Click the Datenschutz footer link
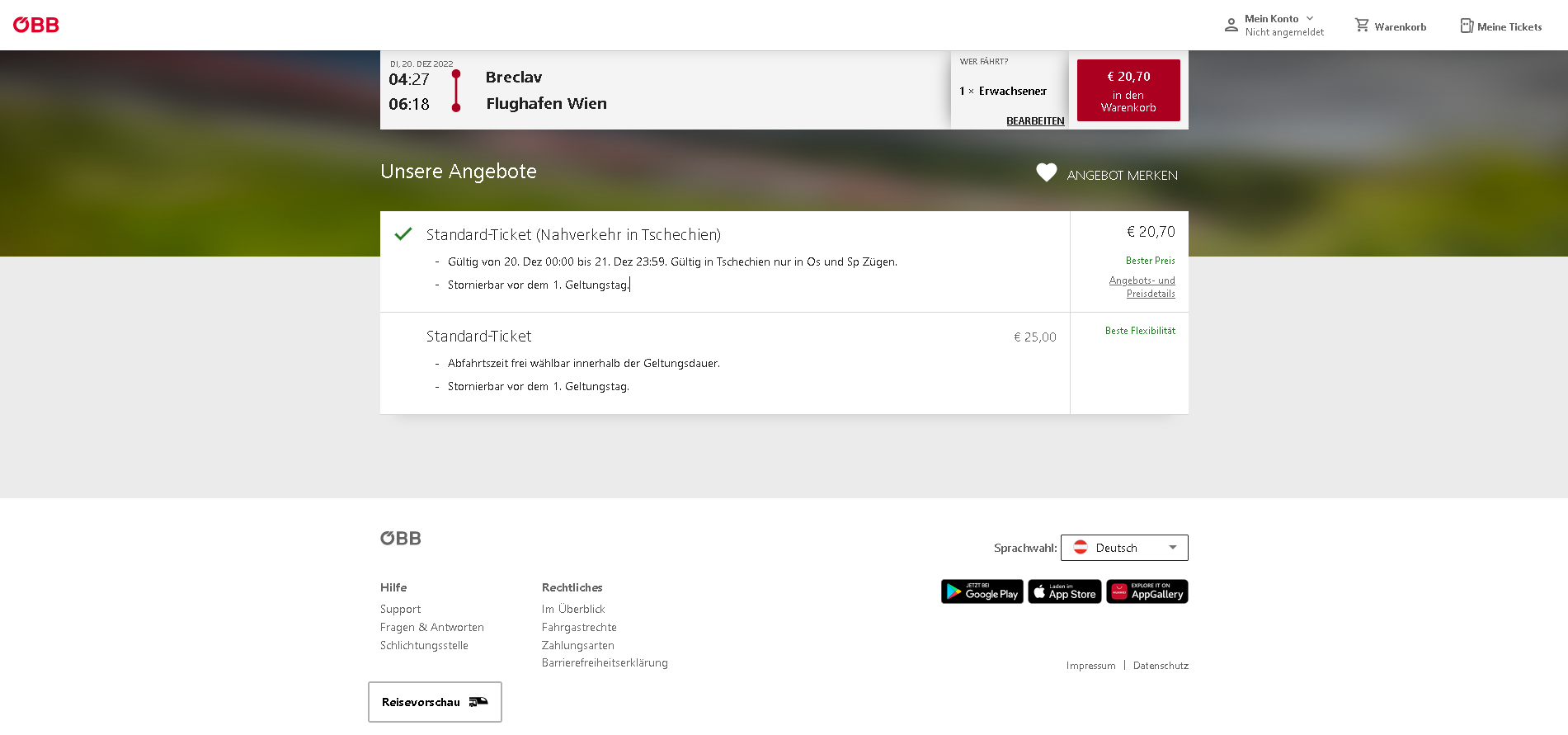 pos(1161,666)
